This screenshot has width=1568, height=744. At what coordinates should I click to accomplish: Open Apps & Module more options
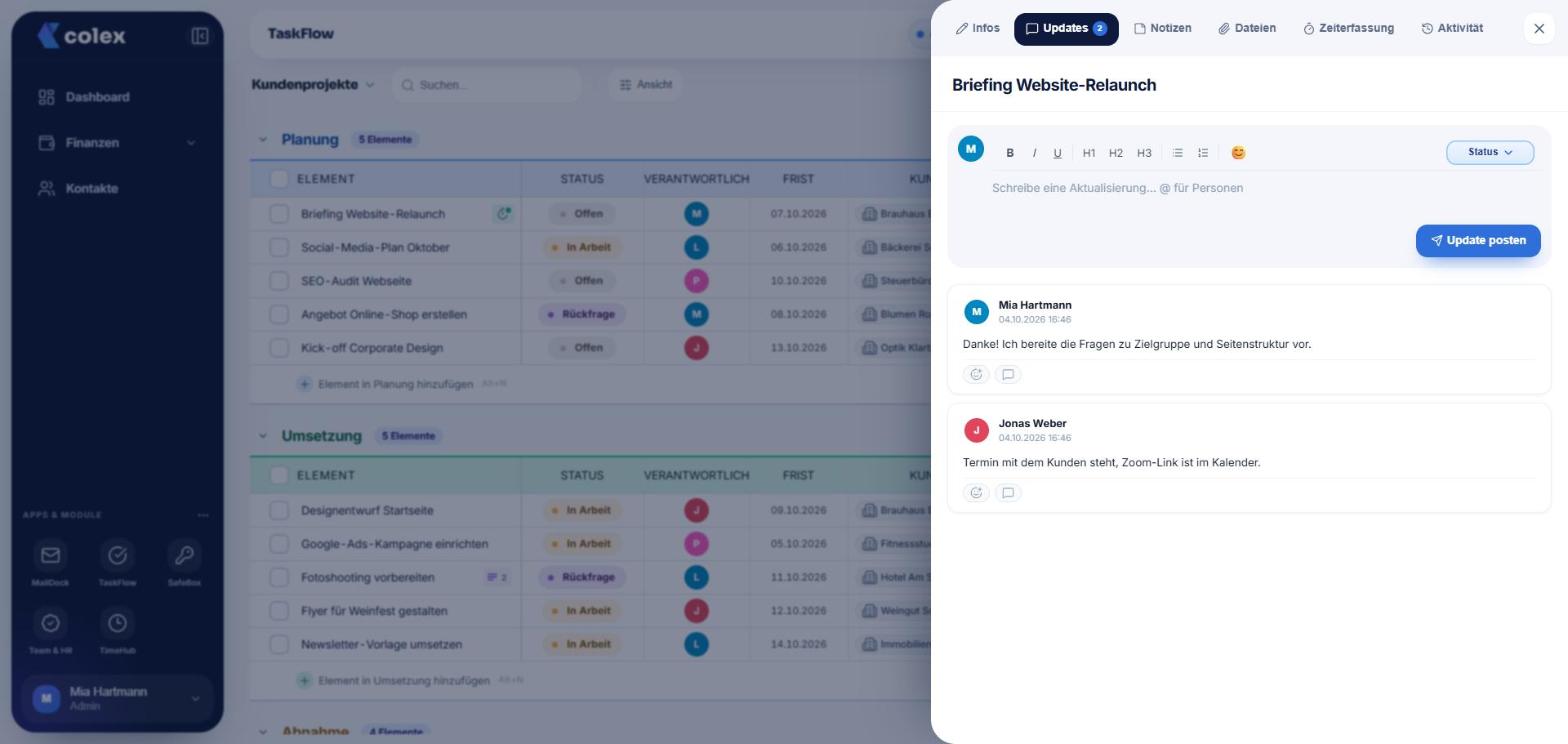coord(203,515)
